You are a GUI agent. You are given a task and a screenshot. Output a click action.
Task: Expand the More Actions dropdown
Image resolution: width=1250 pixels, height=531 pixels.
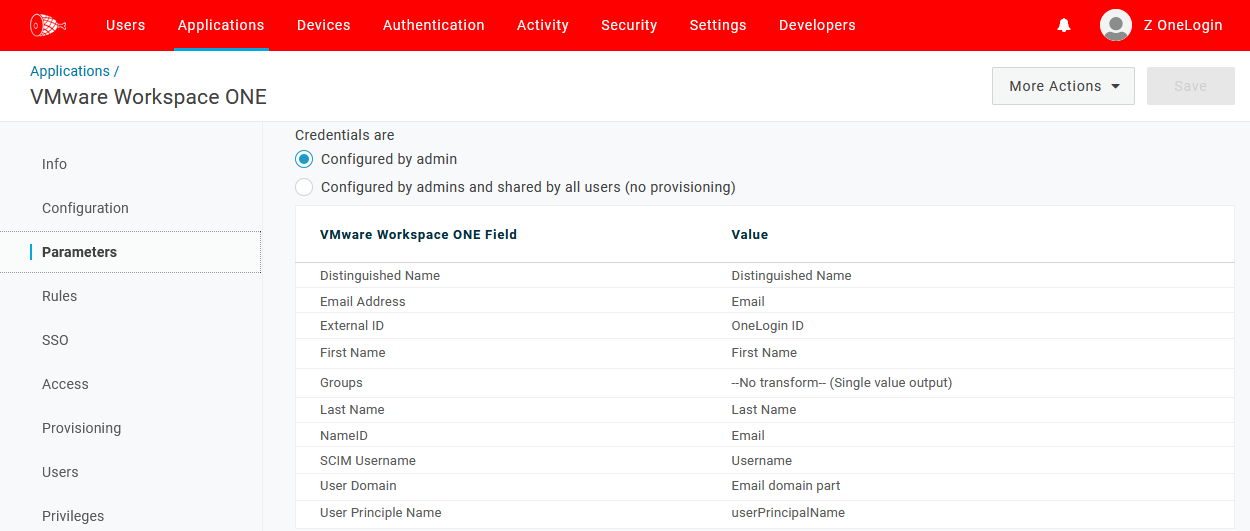click(1063, 86)
